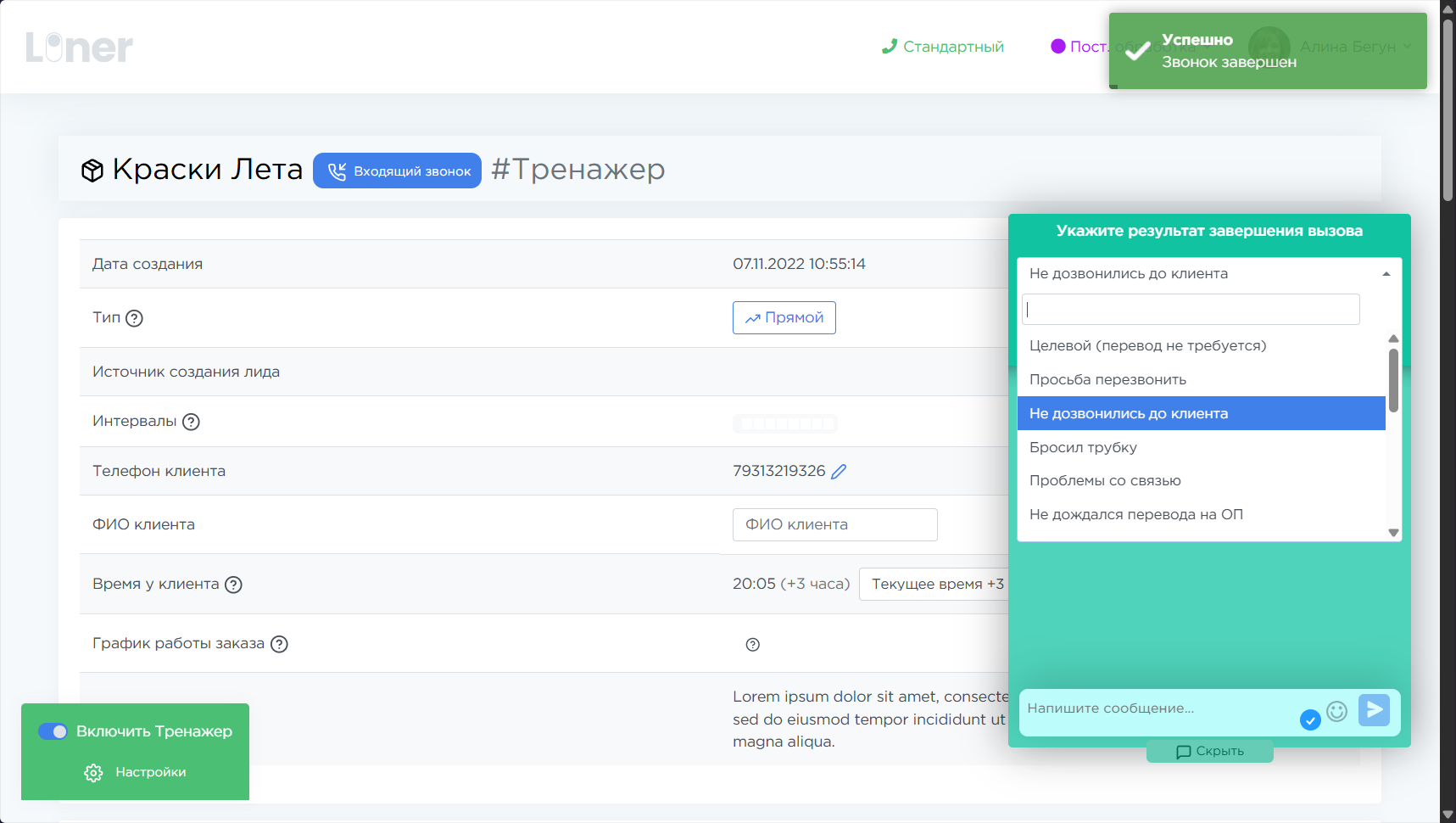1456x823 pixels.
Task: Toggle the Включить Тренажер switch
Action: pos(53,731)
